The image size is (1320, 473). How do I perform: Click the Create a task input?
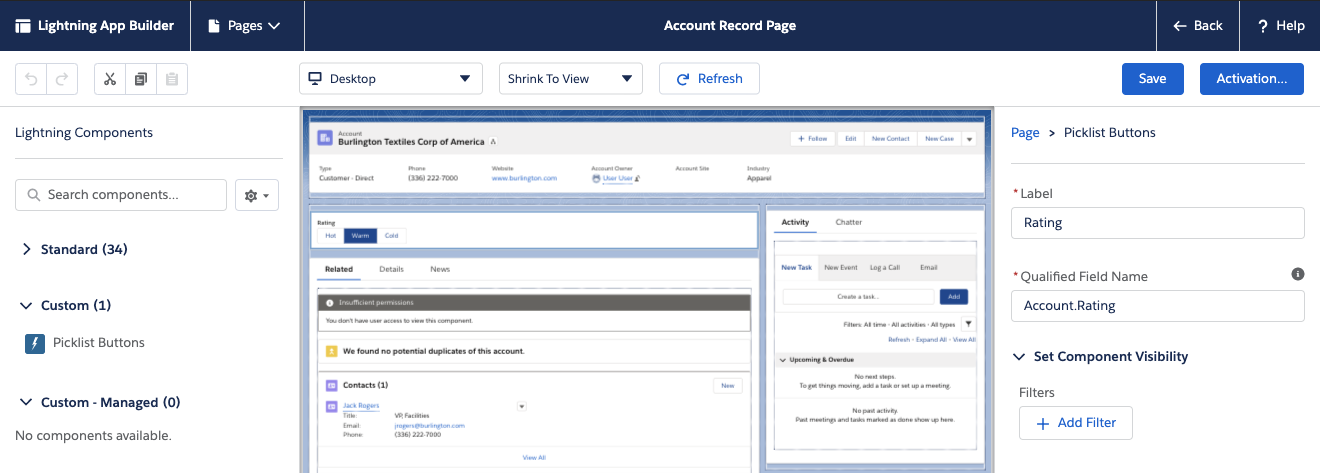tap(858, 297)
